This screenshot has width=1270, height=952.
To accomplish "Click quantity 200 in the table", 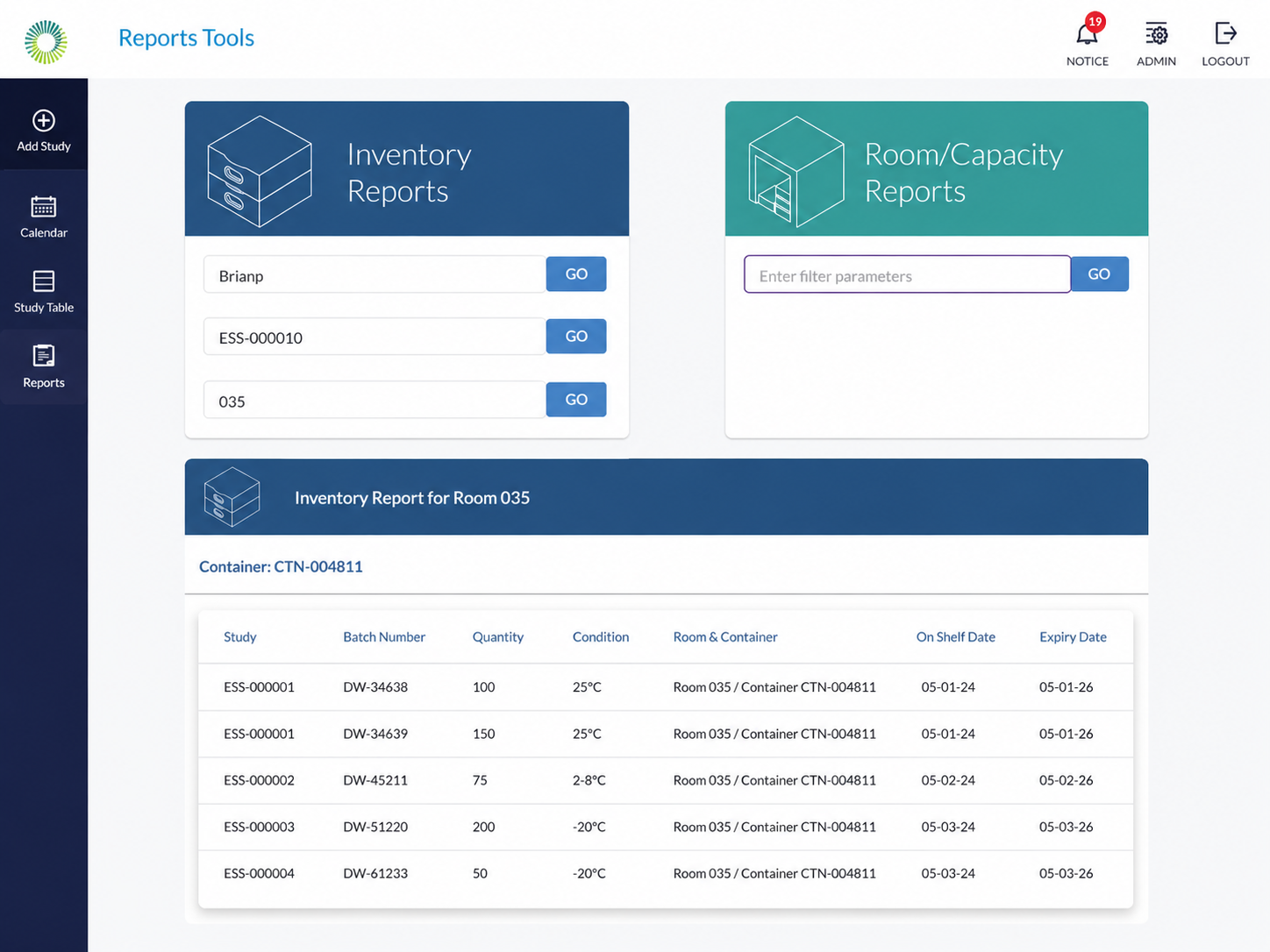I will [484, 827].
